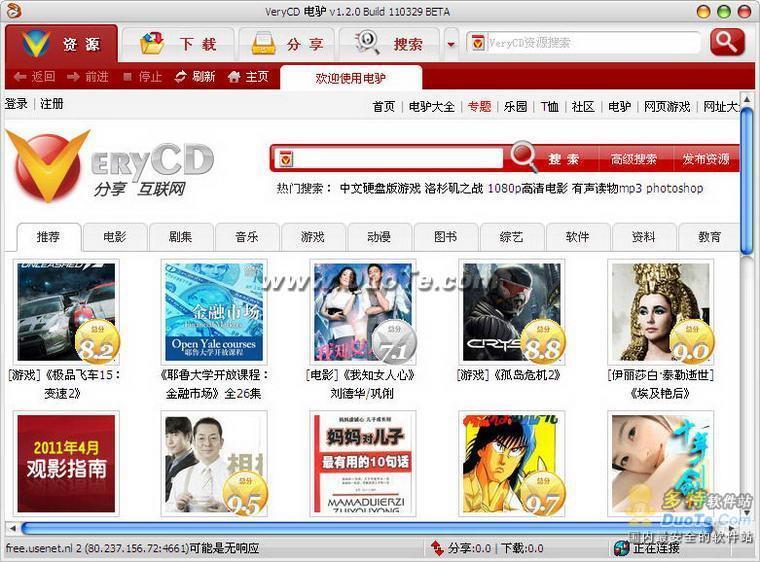
Task: Open 电驴 navigation link
Action: click(x=619, y=106)
